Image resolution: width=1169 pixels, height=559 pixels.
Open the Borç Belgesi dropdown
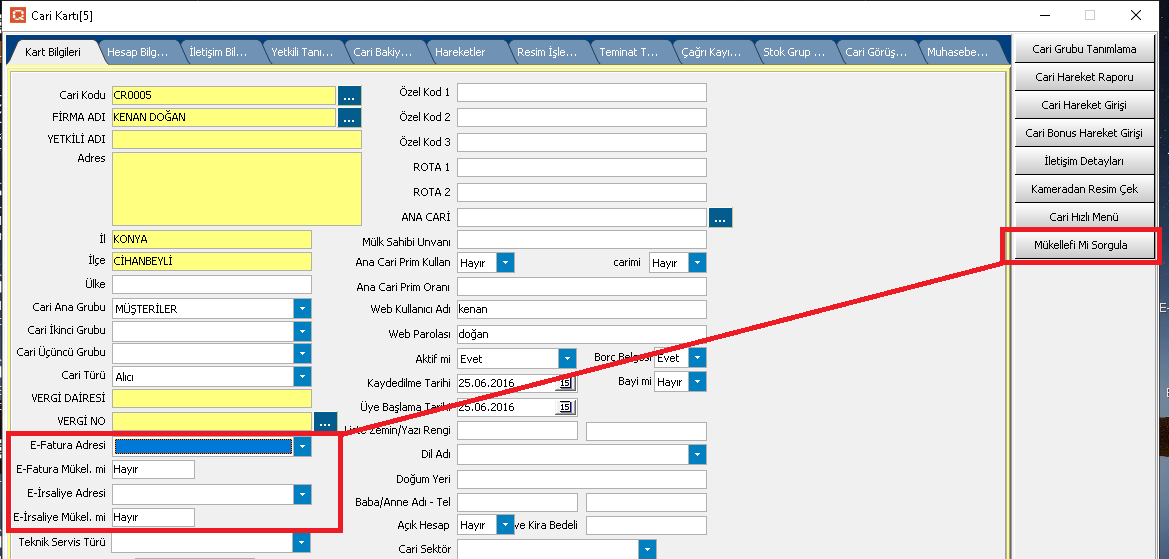click(x=697, y=359)
